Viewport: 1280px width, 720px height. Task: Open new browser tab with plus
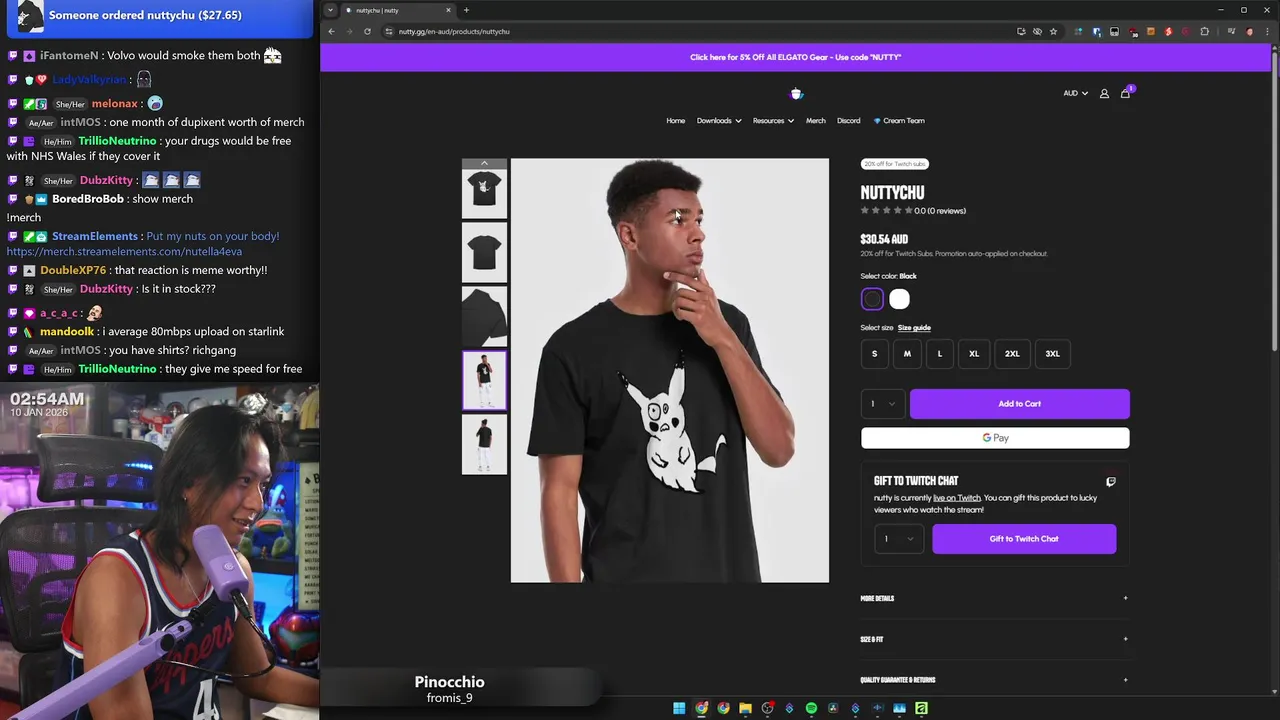click(466, 10)
